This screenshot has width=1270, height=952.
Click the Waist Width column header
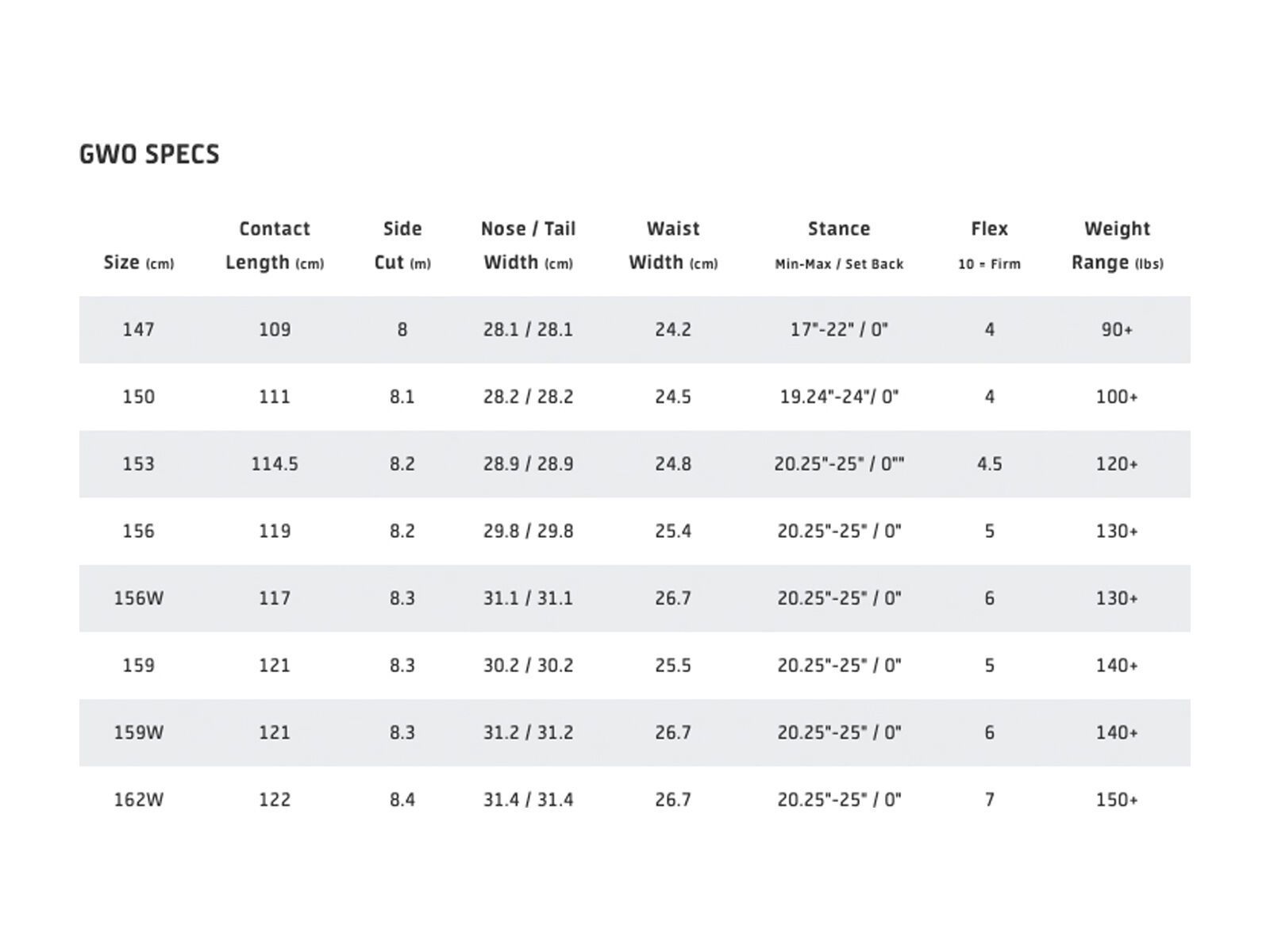pyautogui.click(x=673, y=245)
